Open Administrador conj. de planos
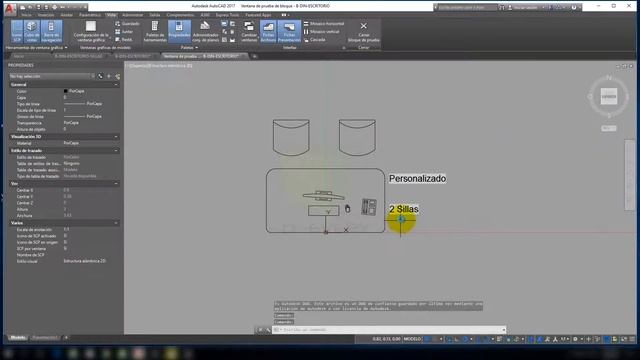 (x=205, y=31)
